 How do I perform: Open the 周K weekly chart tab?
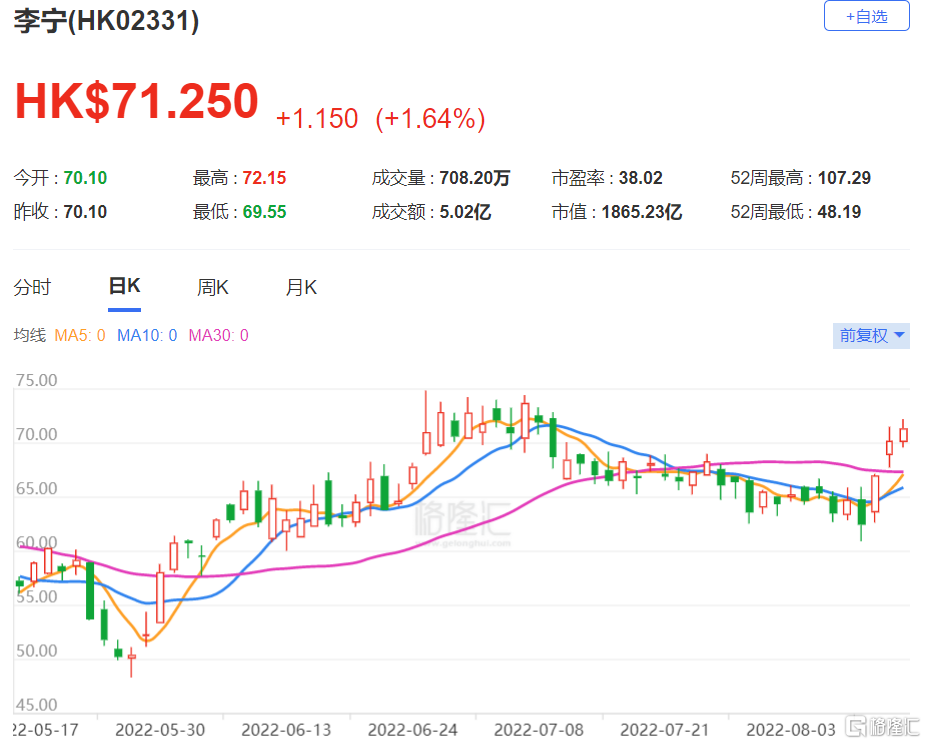(213, 288)
